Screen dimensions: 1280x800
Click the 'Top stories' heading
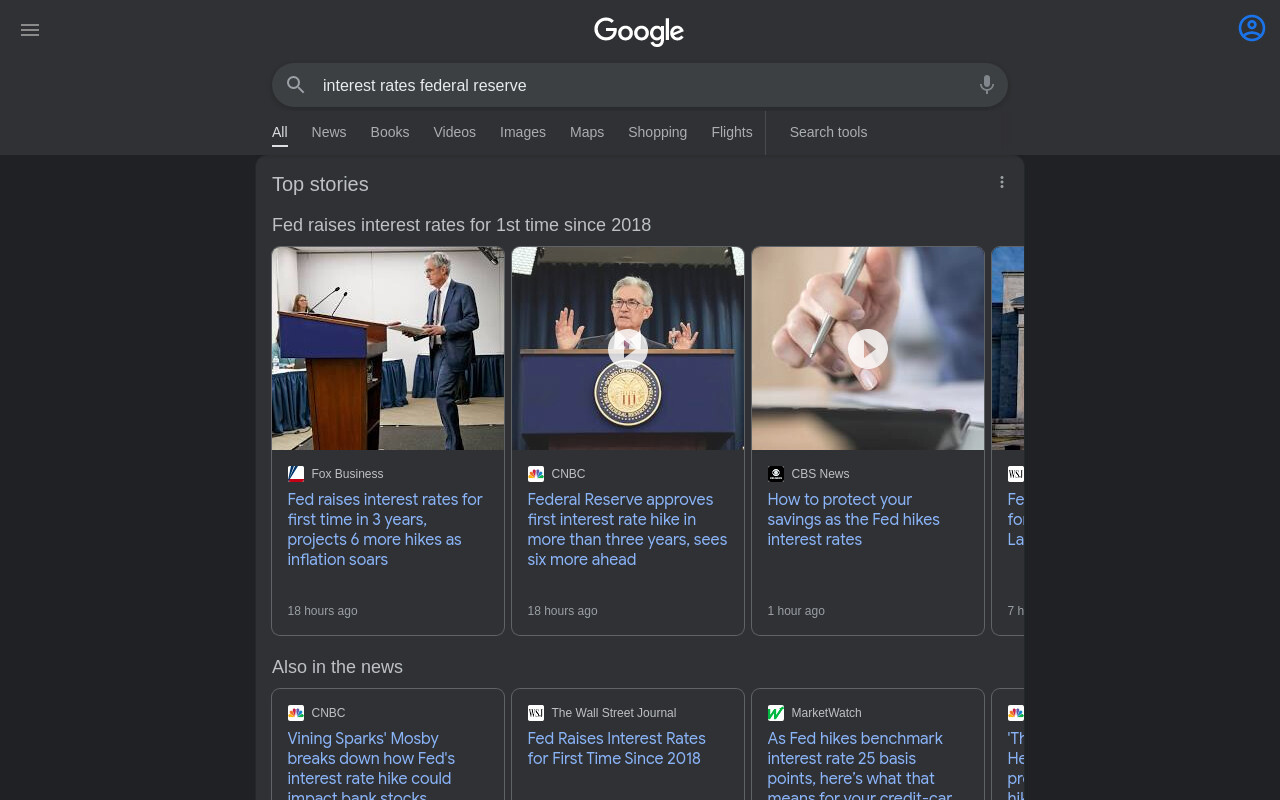(320, 184)
